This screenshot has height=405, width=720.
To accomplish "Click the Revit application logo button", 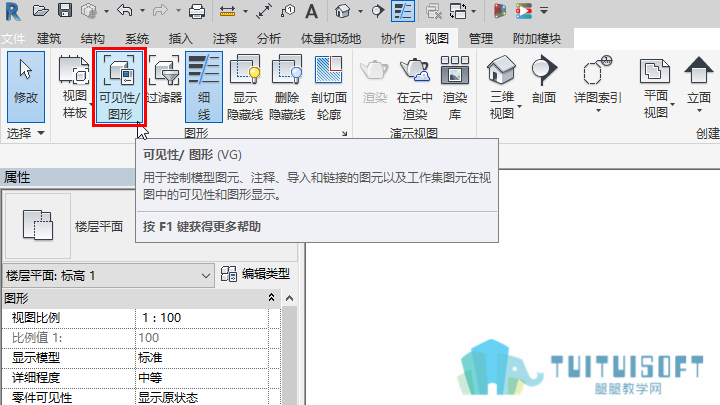I will tap(13, 11).
